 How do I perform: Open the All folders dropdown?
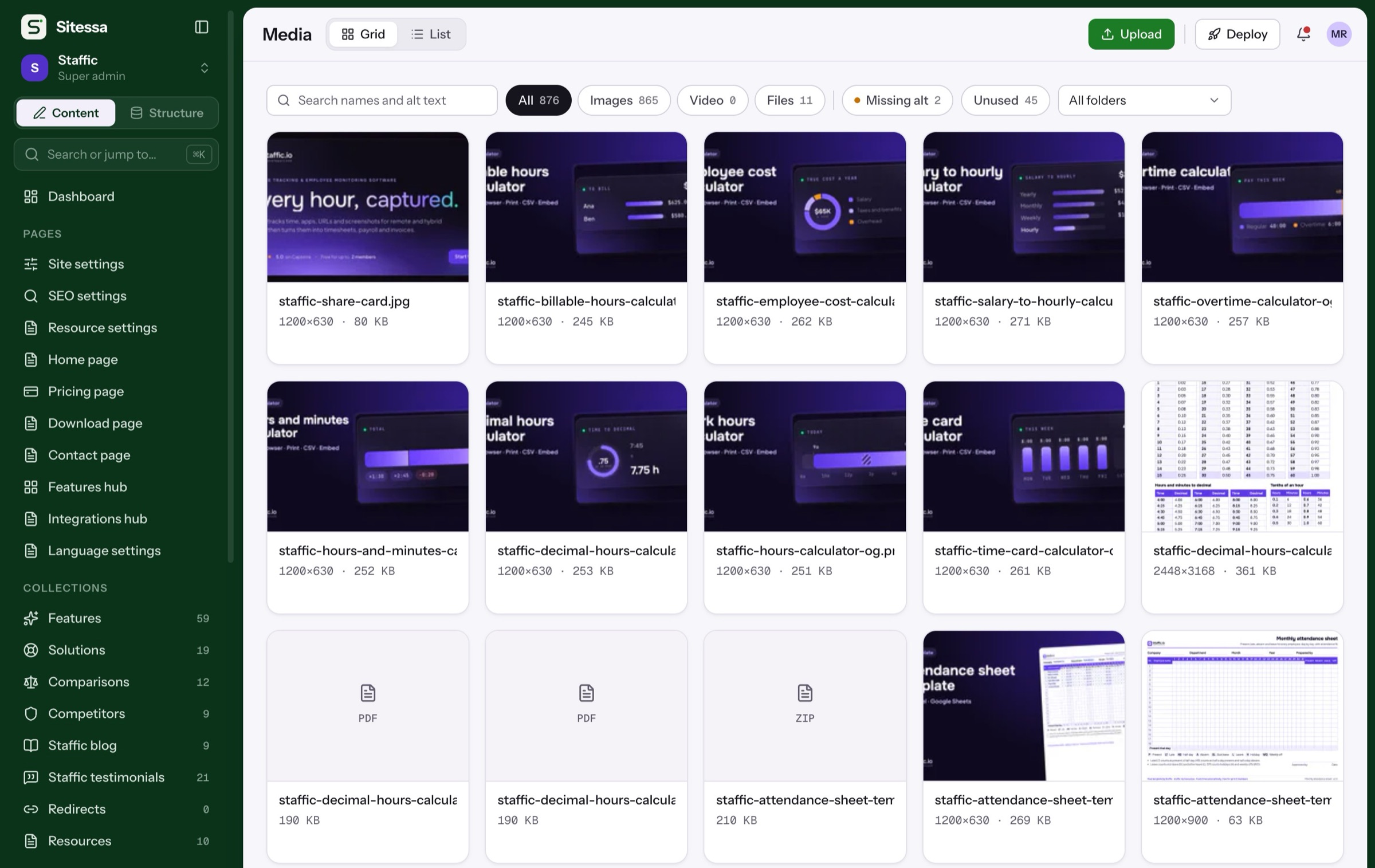click(1144, 100)
